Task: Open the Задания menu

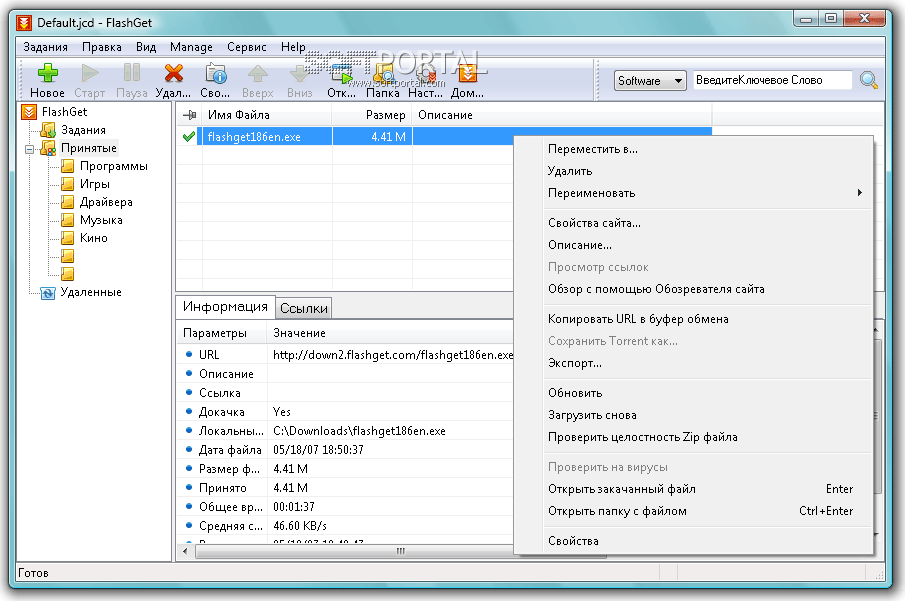Action: click(x=46, y=47)
